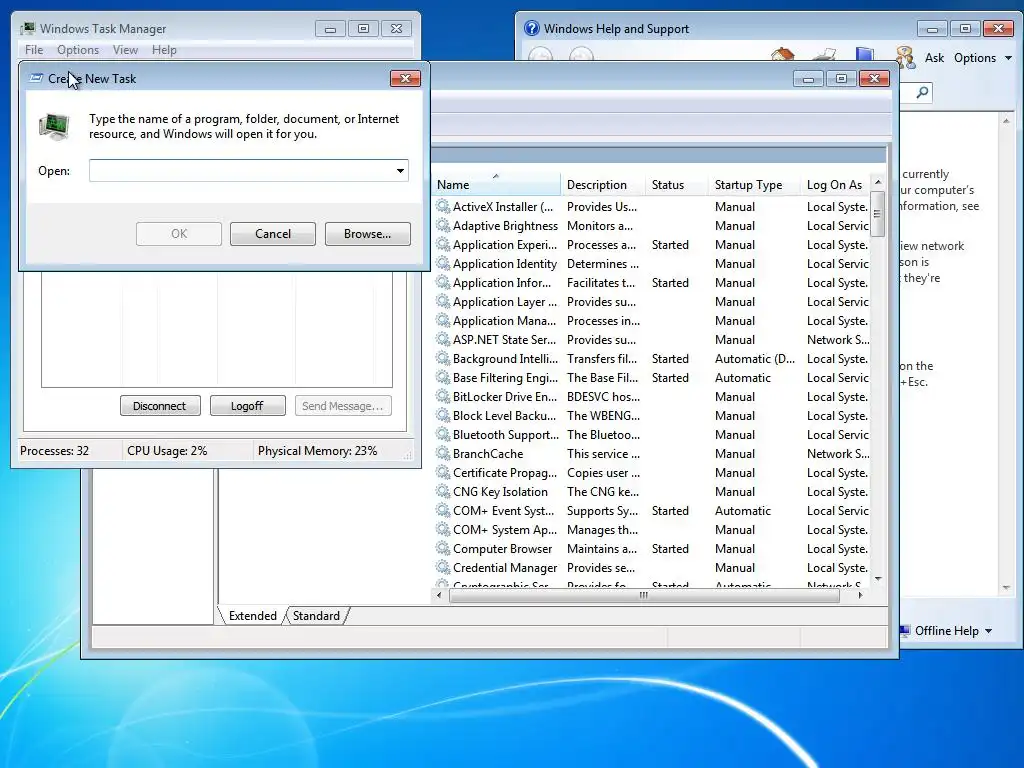Click "Processes: 32" in status bar
The image size is (1024, 768).
tap(54, 451)
